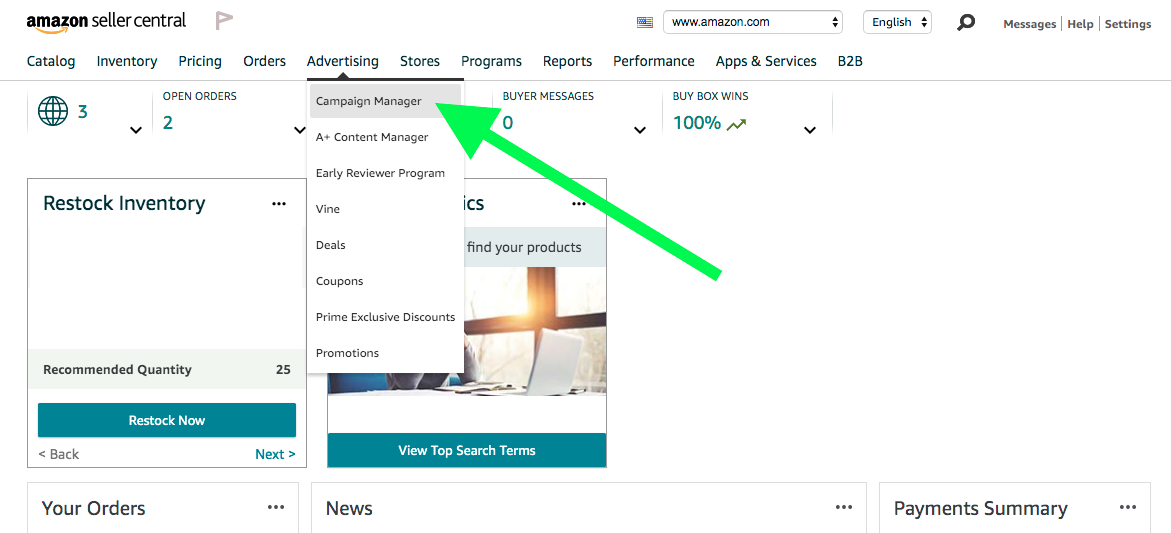Screen dimensions: 1171x533
Task: Click the globe marketplaces icon
Action: click(x=53, y=111)
